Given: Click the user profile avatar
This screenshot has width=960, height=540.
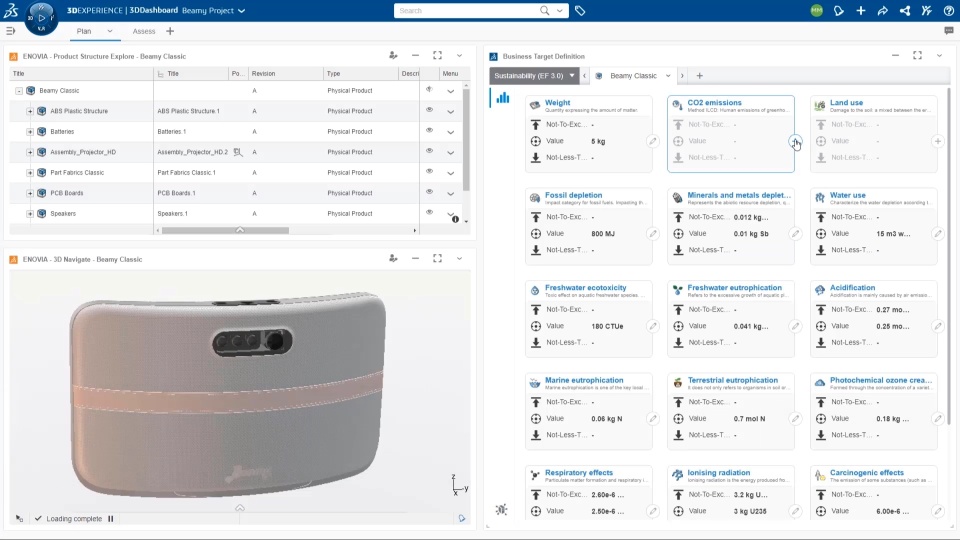Looking at the screenshot, I should pos(816,10).
